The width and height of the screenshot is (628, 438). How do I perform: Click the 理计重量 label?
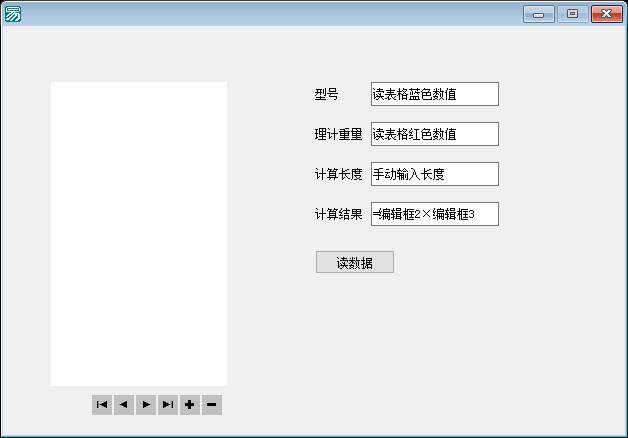(338, 135)
